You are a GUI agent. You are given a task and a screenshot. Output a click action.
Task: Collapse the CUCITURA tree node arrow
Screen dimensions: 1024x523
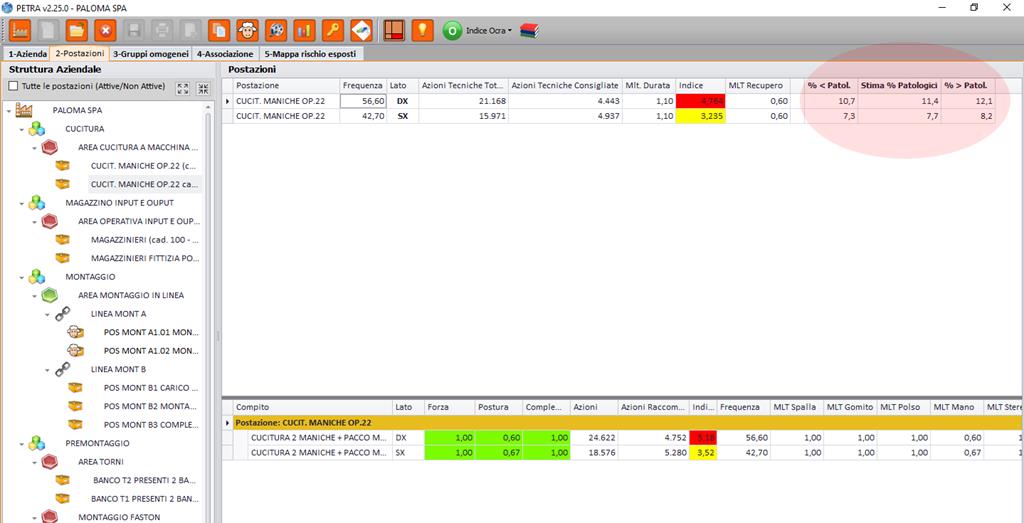click(22, 129)
